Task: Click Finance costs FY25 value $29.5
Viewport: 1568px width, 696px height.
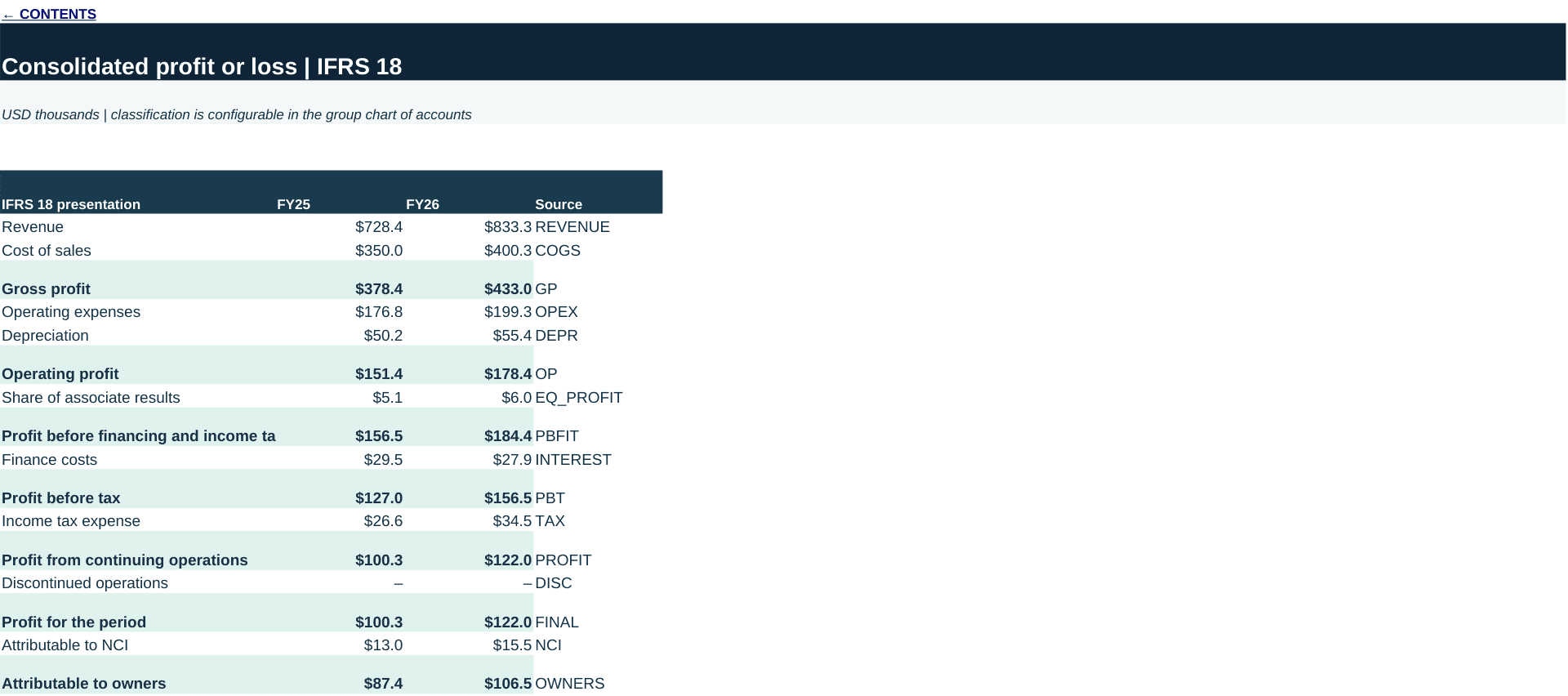Action: tap(383, 460)
